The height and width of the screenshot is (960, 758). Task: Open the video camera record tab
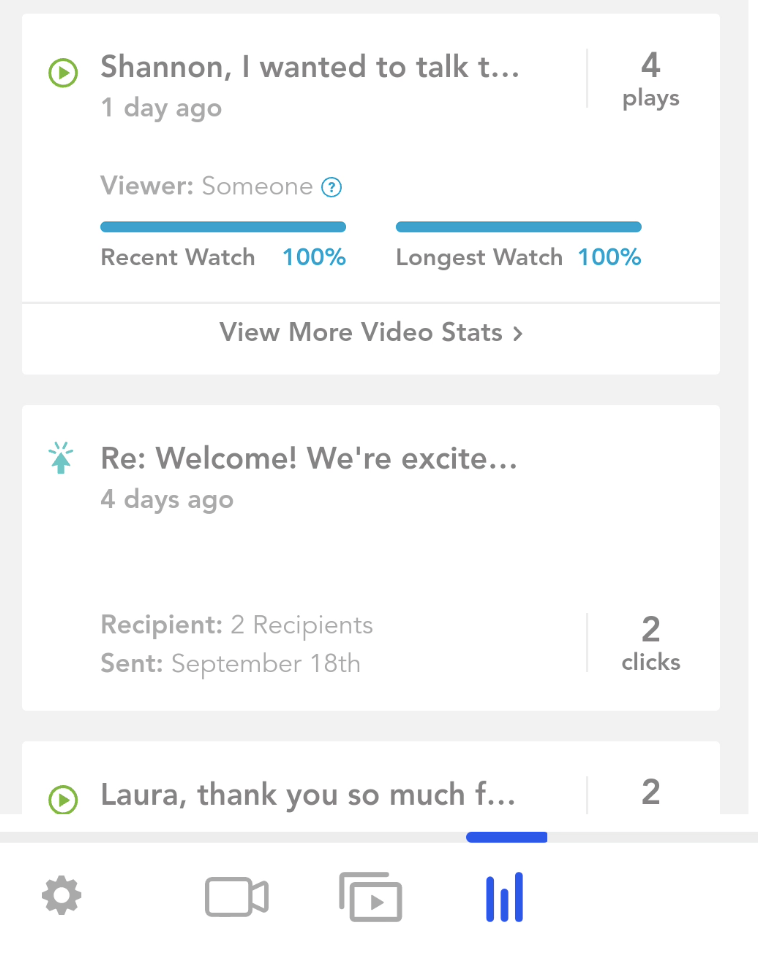(237, 897)
